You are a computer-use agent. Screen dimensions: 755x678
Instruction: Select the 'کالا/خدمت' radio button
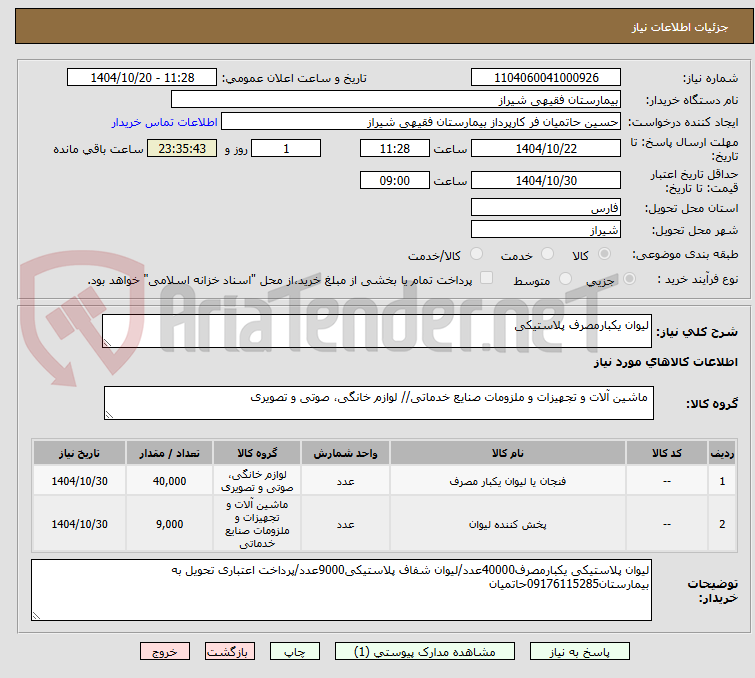click(x=476, y=254)
